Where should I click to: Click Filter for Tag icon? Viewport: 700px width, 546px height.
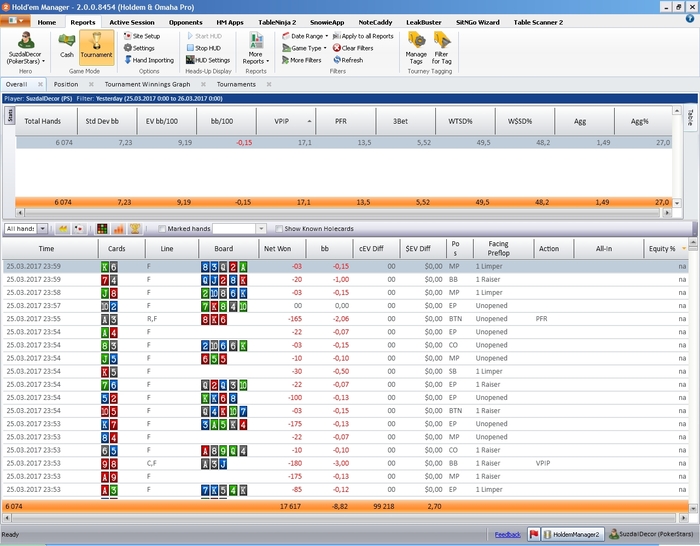point(442,48)
